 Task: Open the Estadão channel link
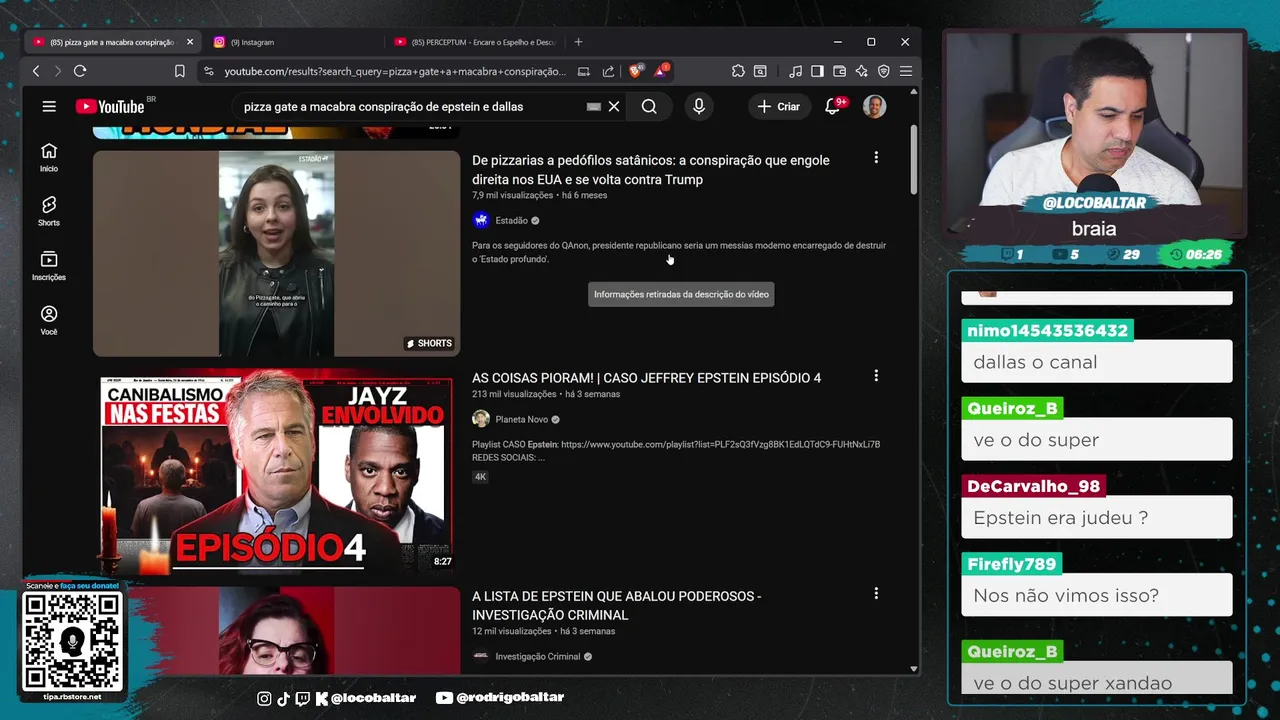511,221
